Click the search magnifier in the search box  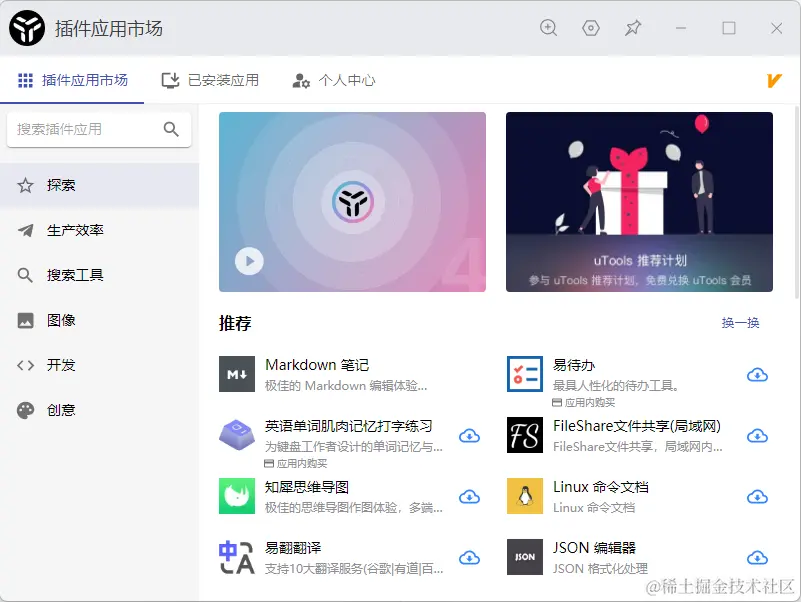(x=171, y=129)
